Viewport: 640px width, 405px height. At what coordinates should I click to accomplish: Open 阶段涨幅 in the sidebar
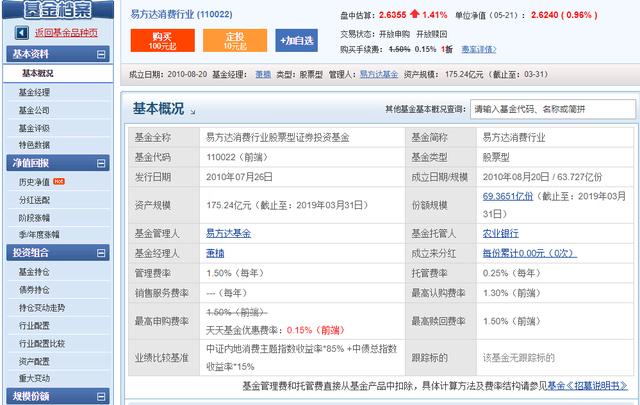click(34, 218)
